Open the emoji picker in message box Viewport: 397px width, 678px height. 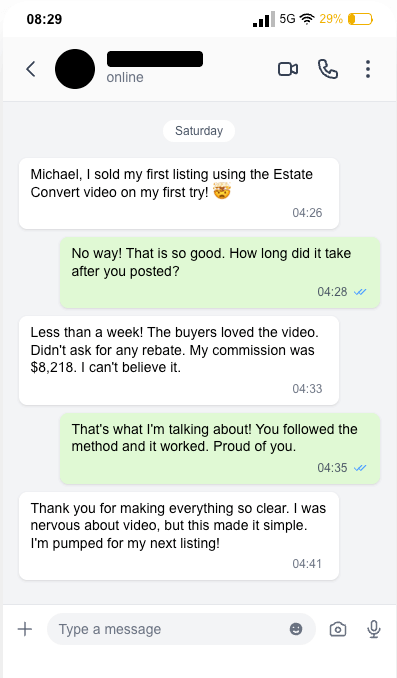pos(296,629)
